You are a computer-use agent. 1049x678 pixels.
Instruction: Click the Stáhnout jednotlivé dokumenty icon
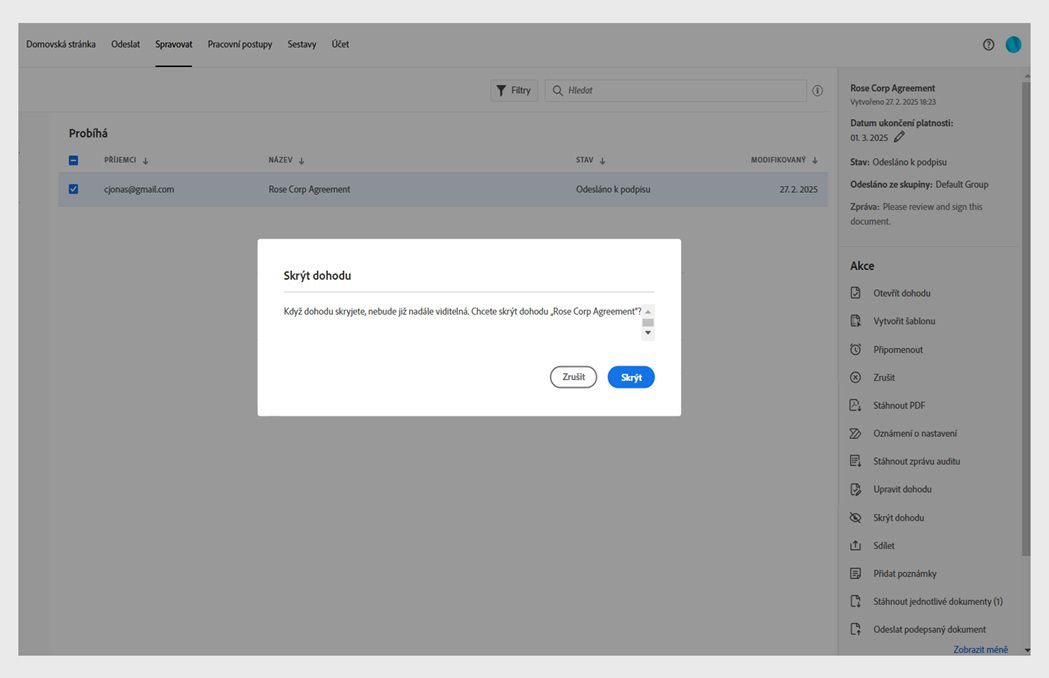click(x=855, y=601)
